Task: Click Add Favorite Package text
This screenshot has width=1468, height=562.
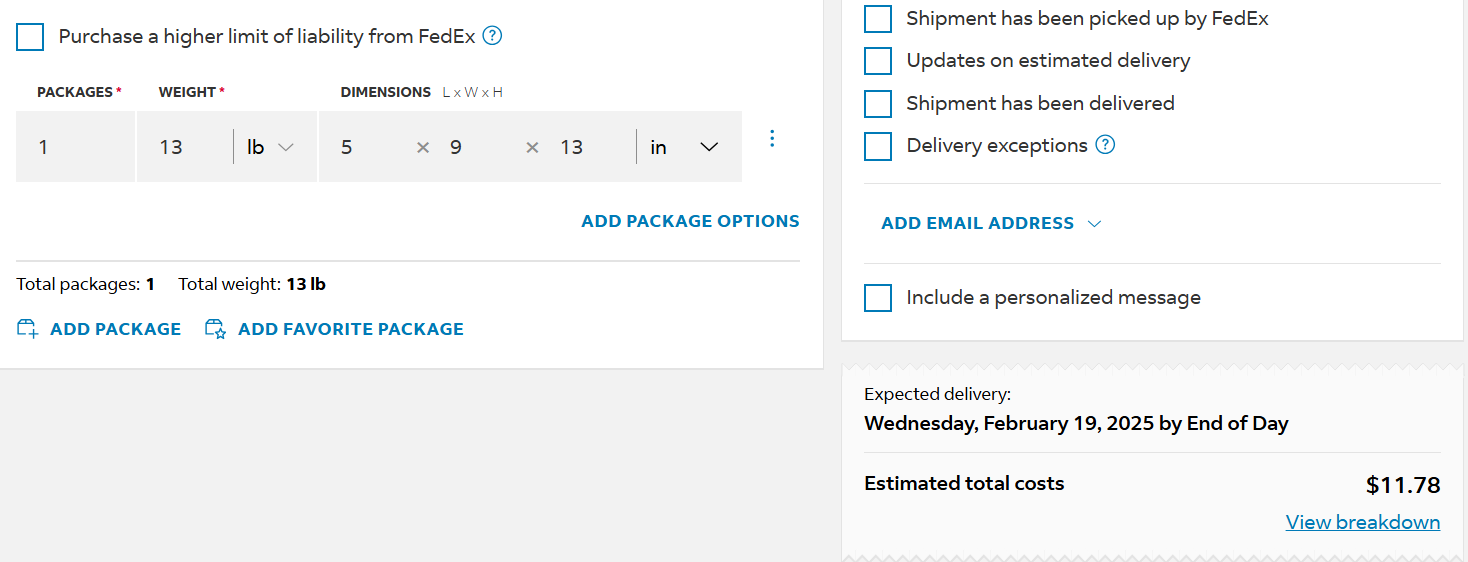Action: tap(351, 329)
